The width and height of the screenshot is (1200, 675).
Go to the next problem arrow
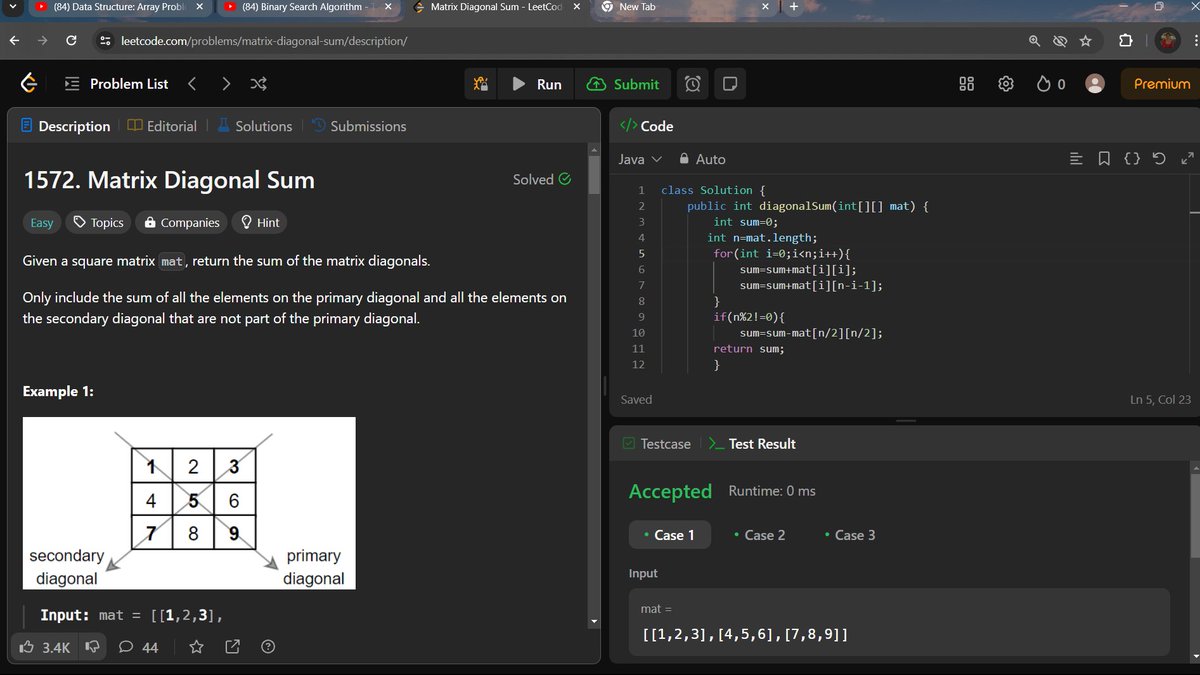[226, 84]
